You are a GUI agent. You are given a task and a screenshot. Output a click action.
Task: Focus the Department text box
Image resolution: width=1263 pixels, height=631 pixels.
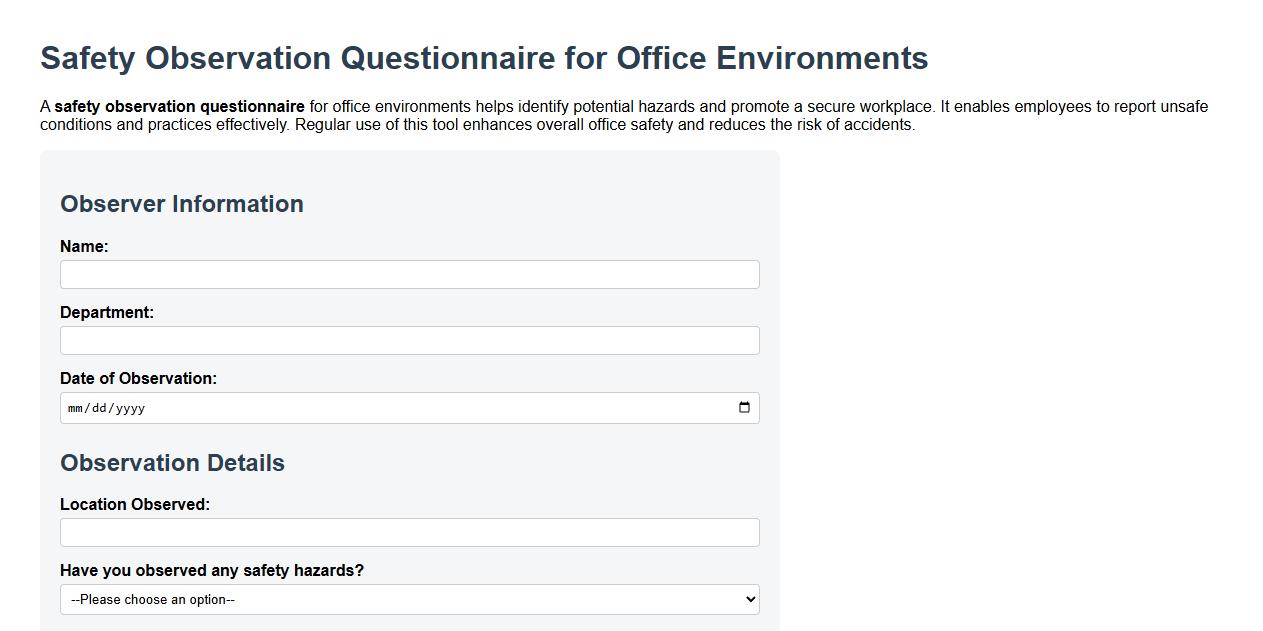[409, 340]
